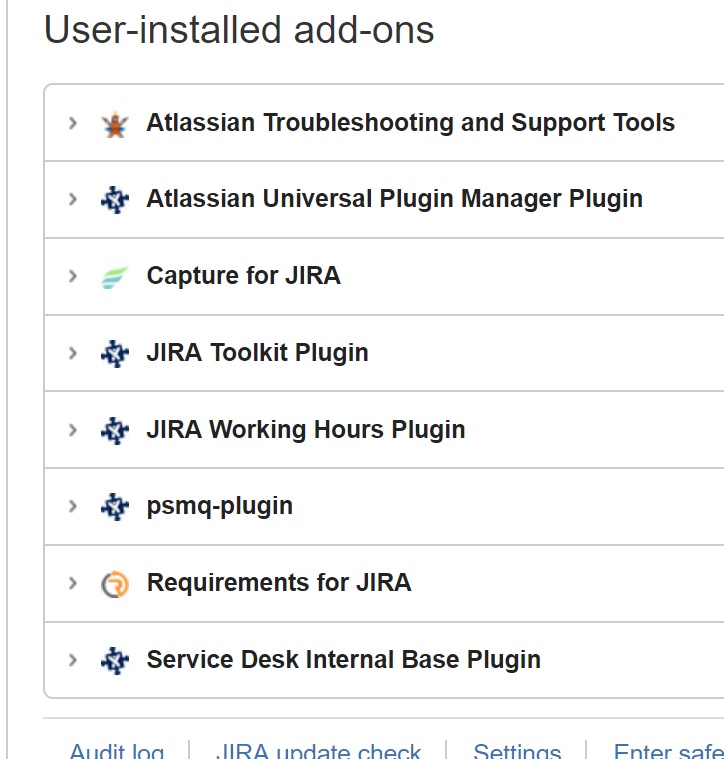Open the Audit log link
This screenshot has width=724, height=759.
[x=117, y=751]
